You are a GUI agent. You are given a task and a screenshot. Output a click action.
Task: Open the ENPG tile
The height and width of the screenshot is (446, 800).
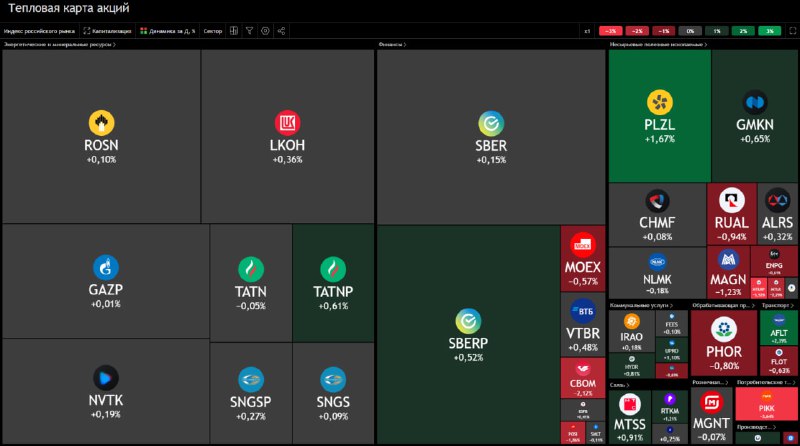774,262
